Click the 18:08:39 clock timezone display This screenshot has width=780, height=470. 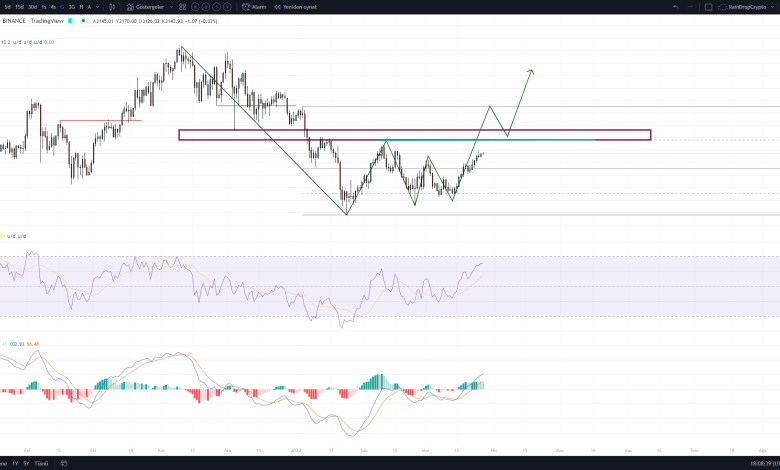pyautogui.click(x=765, y=464)
